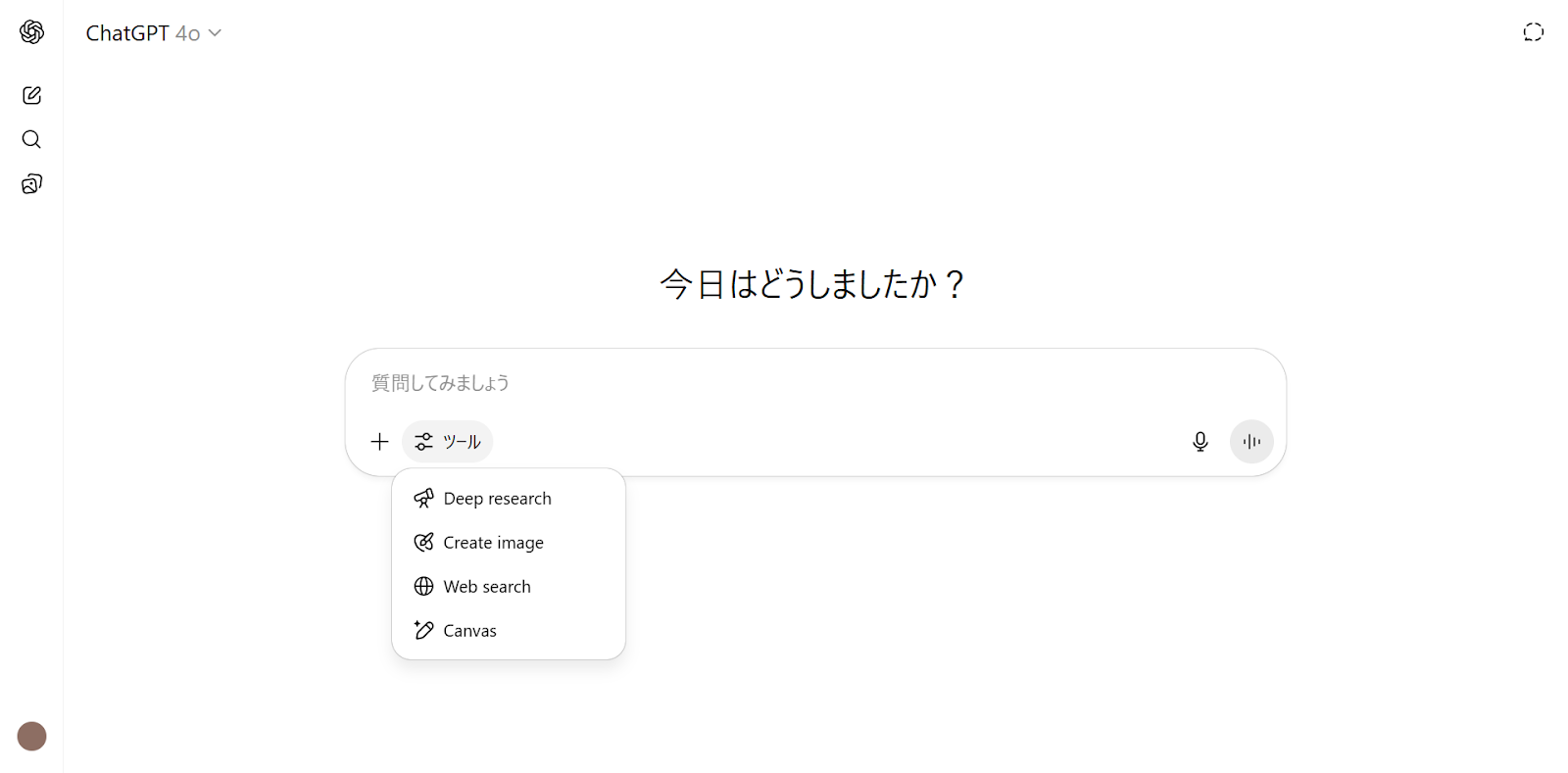The image size is (1568, 773).
Task: Start voice mode with the waveform icon
Action: coord(1250,441)
